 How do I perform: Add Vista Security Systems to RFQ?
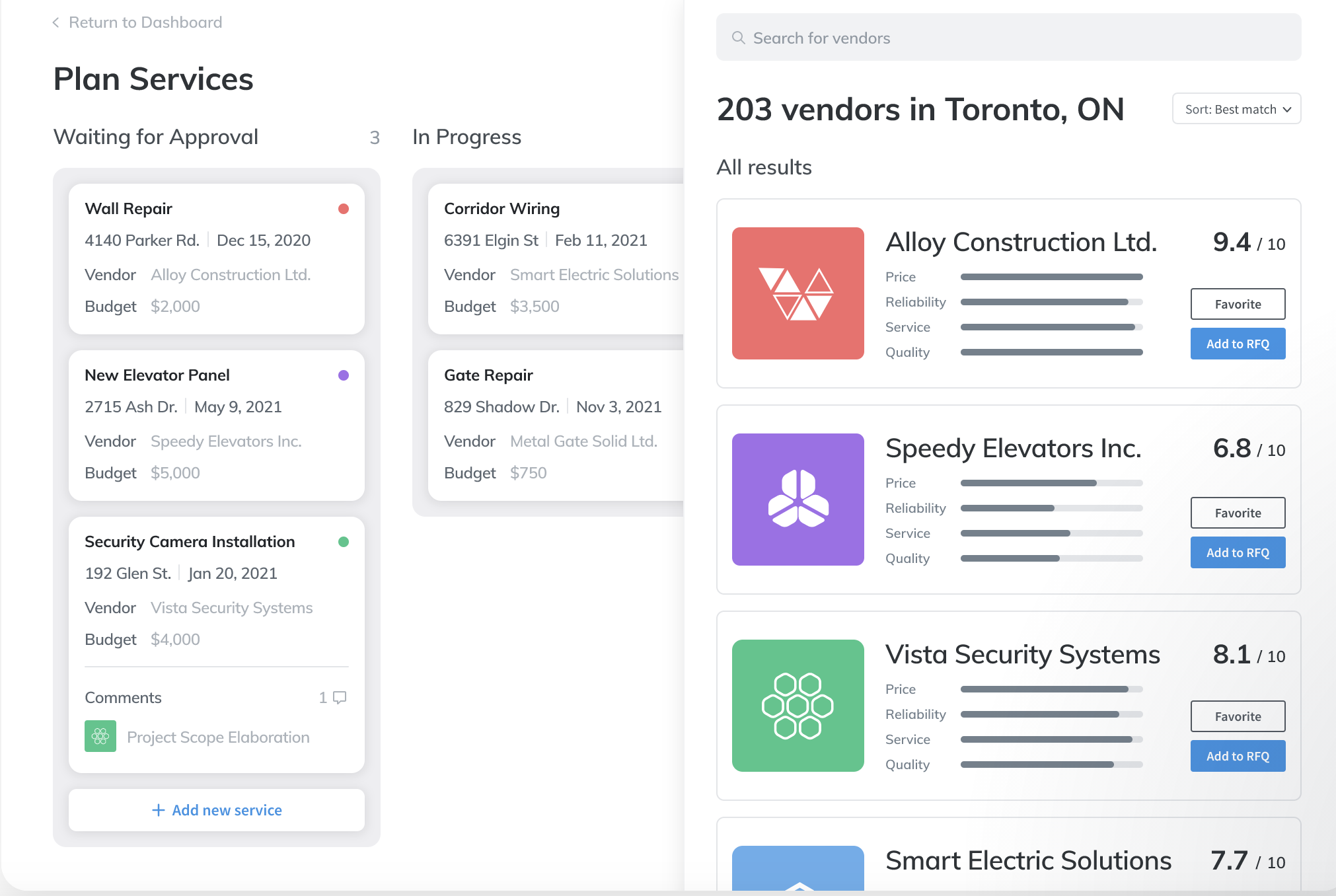click(1238, 756)
